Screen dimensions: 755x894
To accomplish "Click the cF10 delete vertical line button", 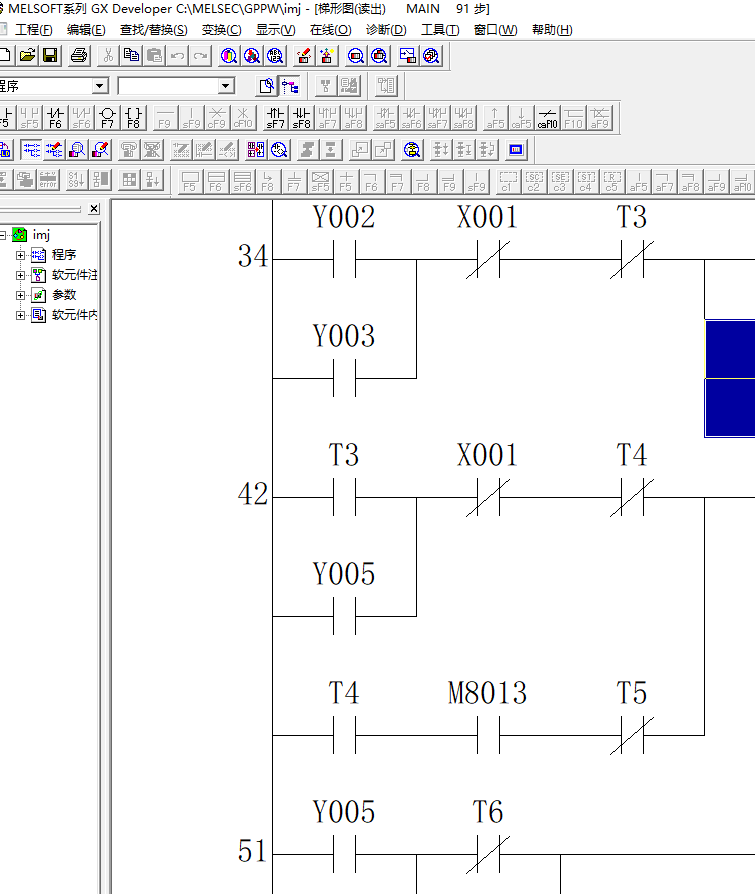I will [243, 117].
